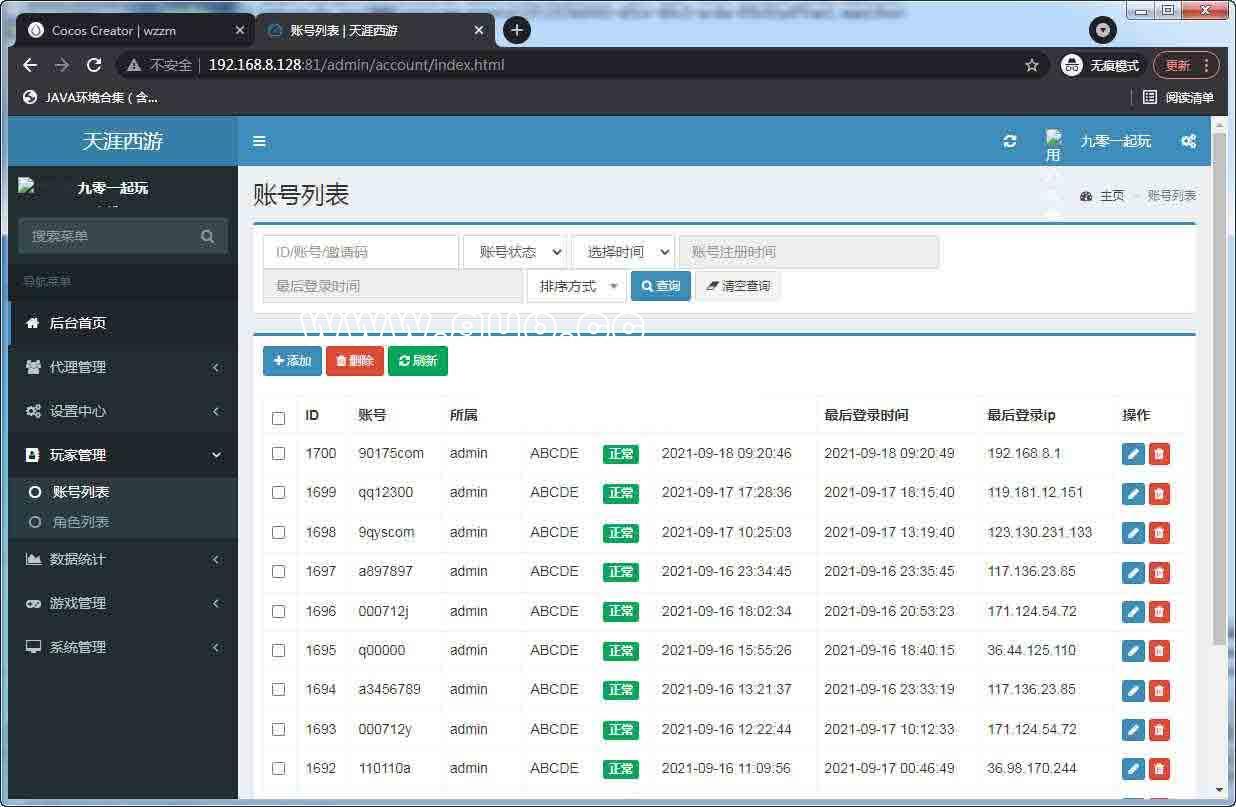Click delete trash icon for account 110110a

pos(1159,769)
